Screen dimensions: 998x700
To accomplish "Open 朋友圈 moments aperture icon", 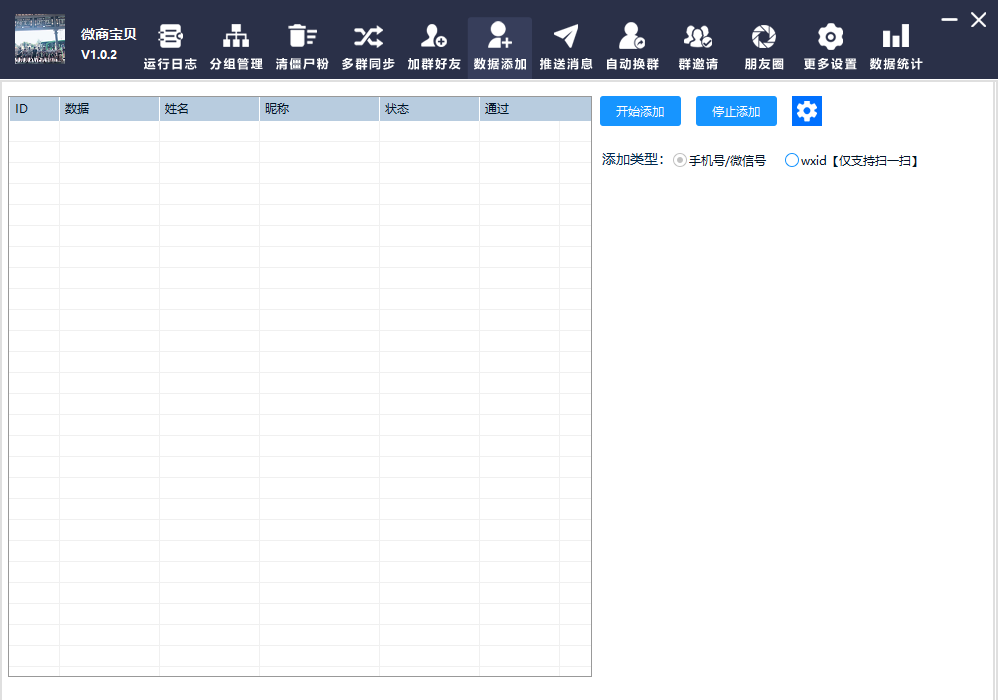I will [x=764, y=38].
